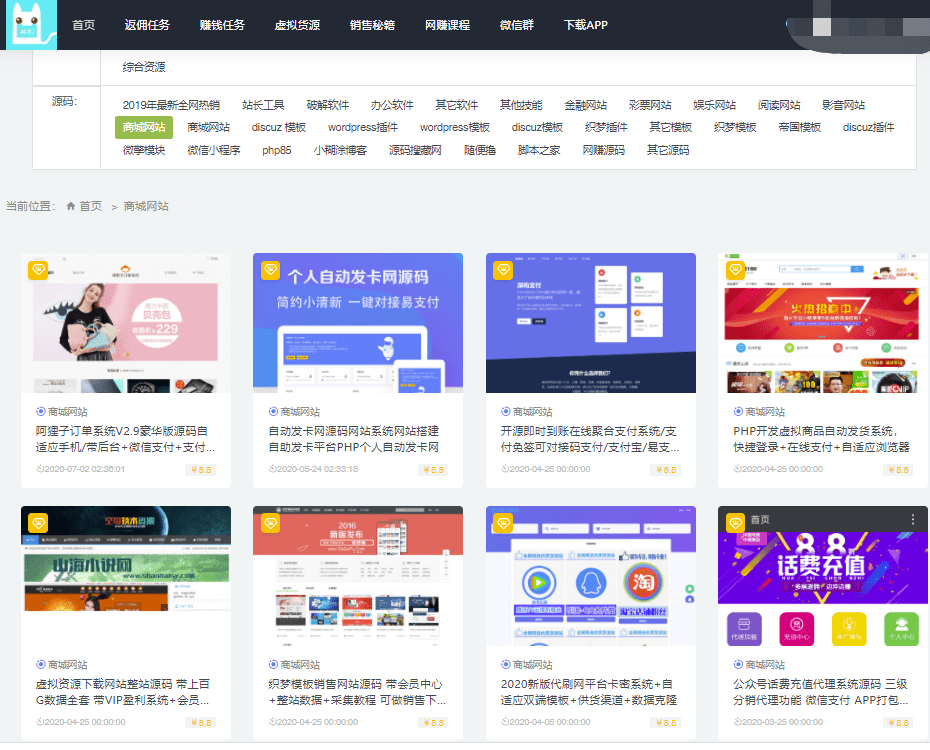Click the diamond badge on the 2016新版发布 thumbnail

click(270, 523)
